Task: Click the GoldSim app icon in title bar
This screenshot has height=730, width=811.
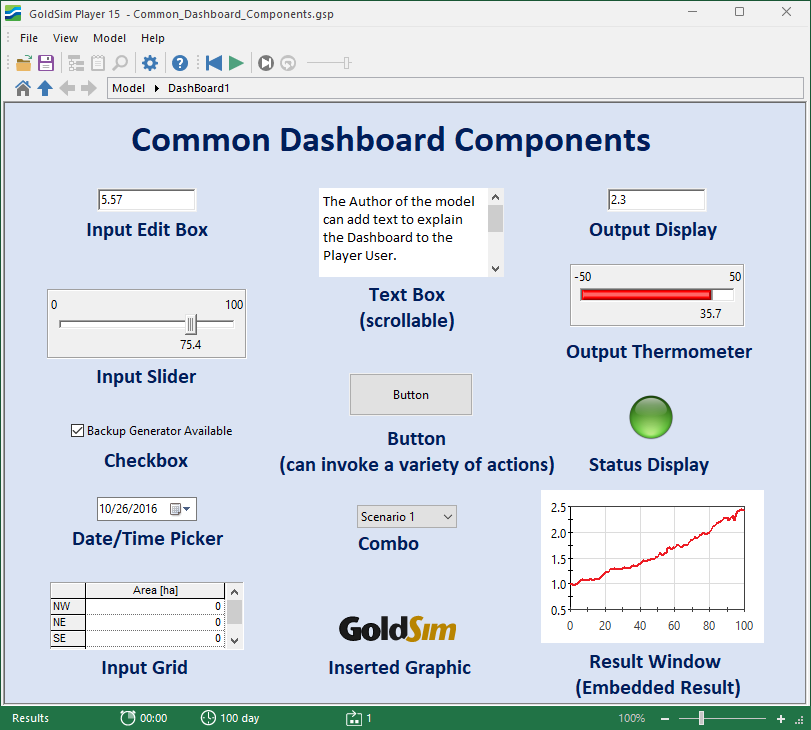Action: tap(13, 13)
